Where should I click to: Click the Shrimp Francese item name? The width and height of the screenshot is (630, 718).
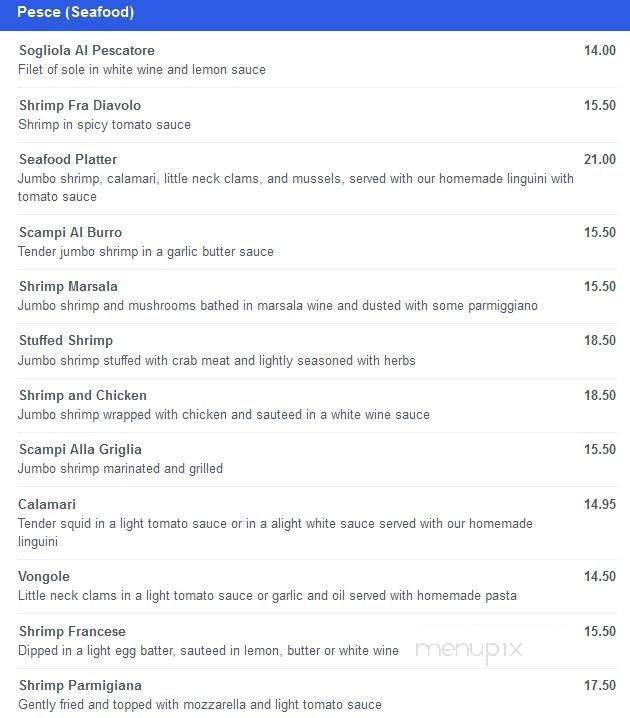pyautogui.click(x=72, y=631)
